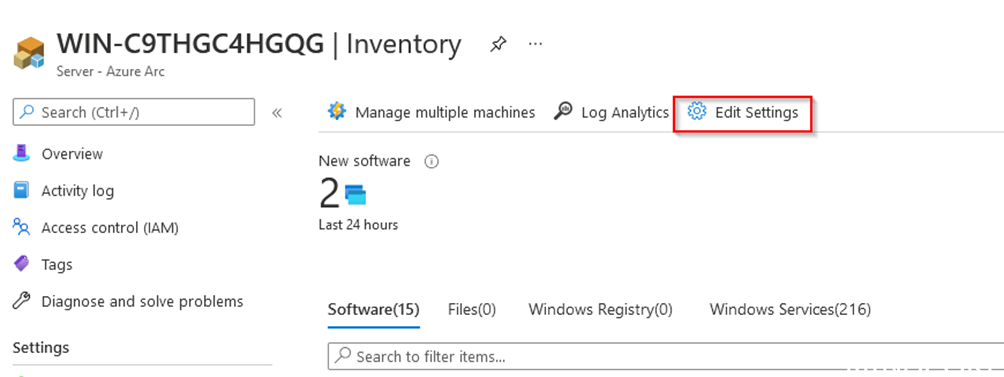The image size is (1004, 377).
Task: Click the Settings section heading
Action: (41, 348)
